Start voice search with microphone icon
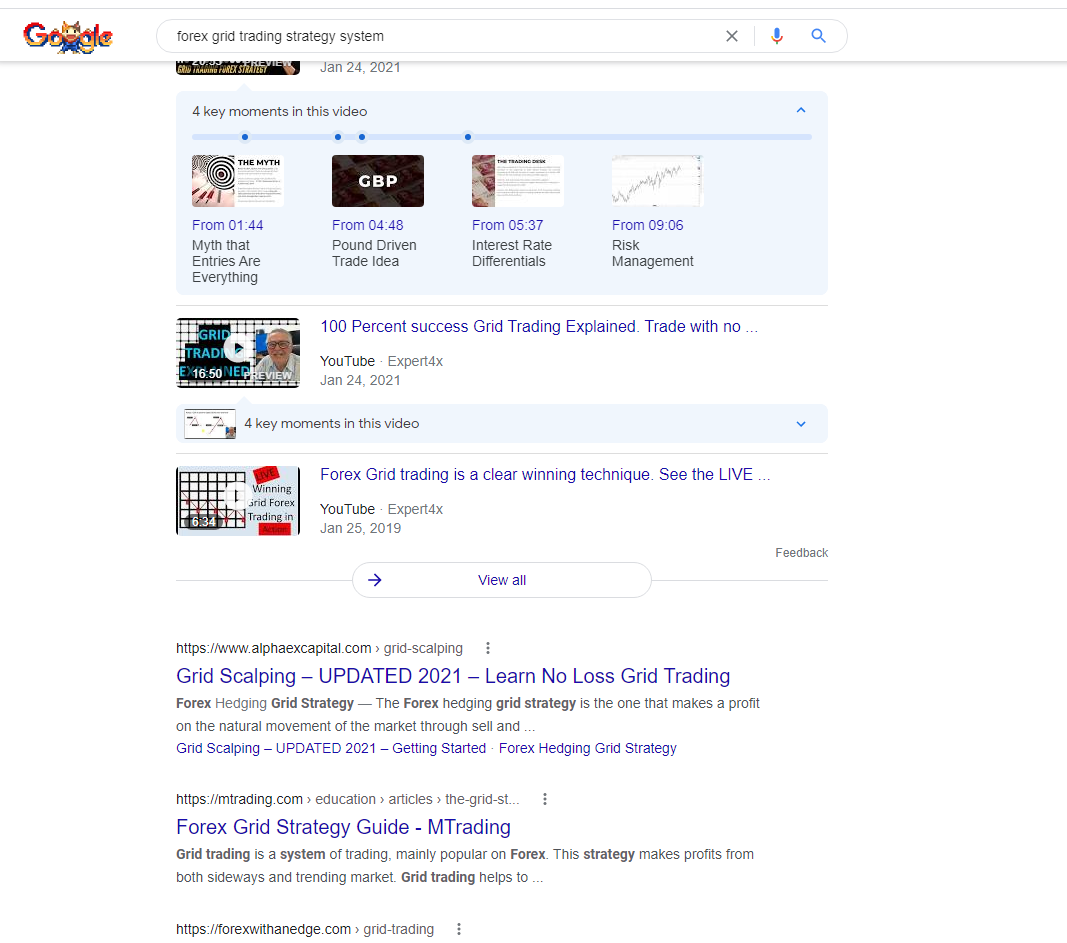This screenshot has height=943, width=1067. point(776,36)
